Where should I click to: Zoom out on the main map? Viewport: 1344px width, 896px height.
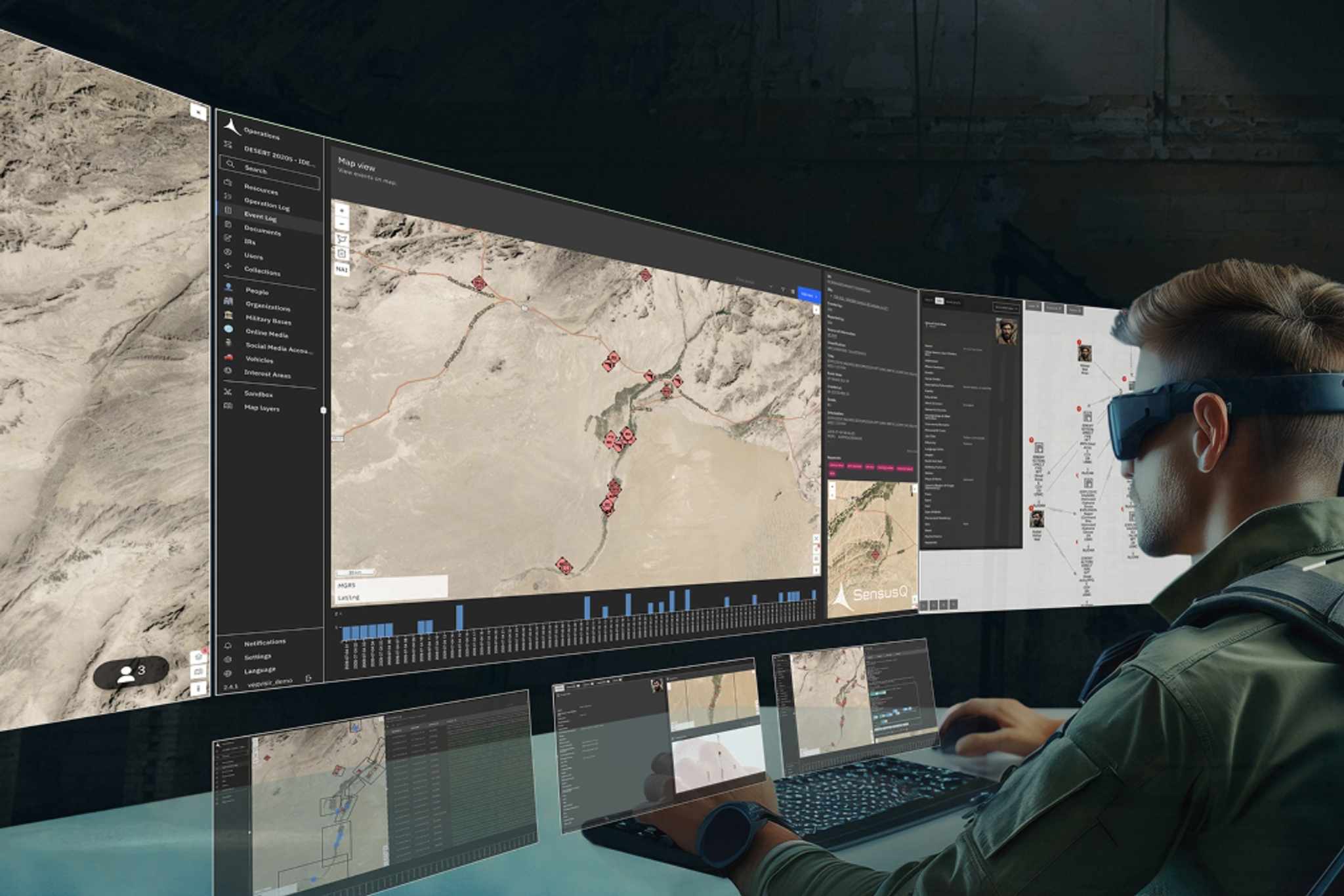point(342,224)
